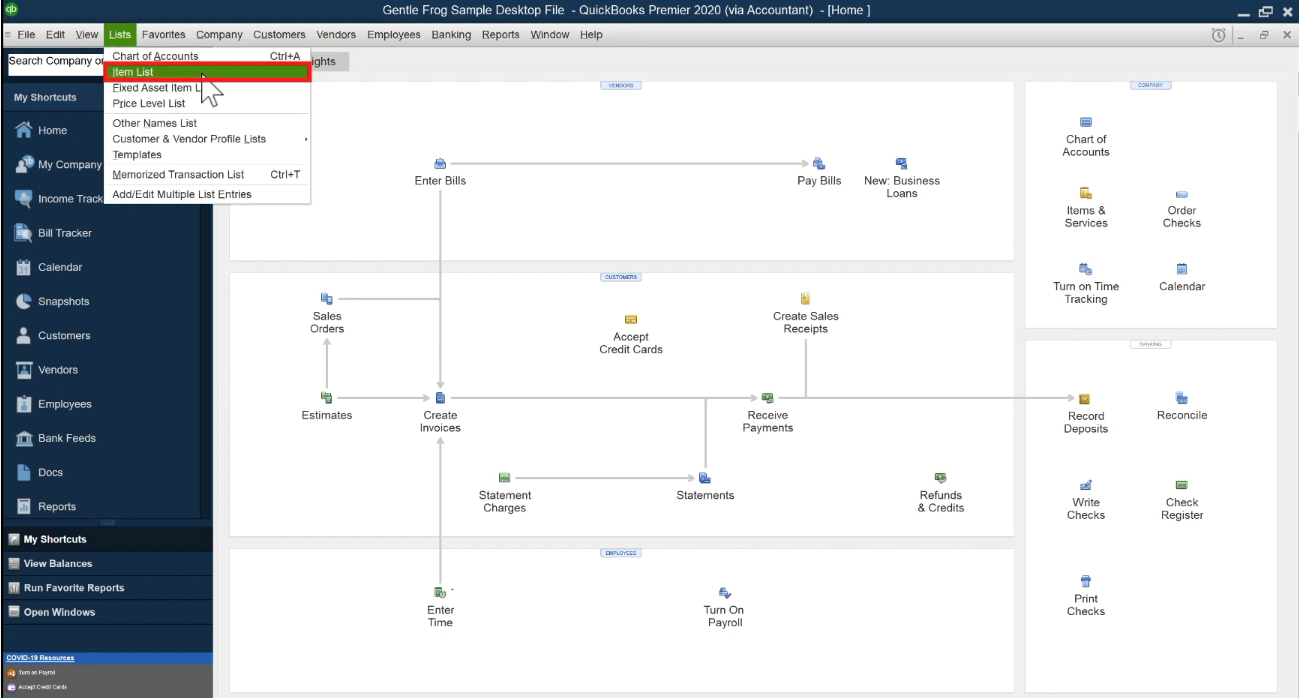Launch the Reconcile icon
1299x698 pixels.
click(1182, 398)
